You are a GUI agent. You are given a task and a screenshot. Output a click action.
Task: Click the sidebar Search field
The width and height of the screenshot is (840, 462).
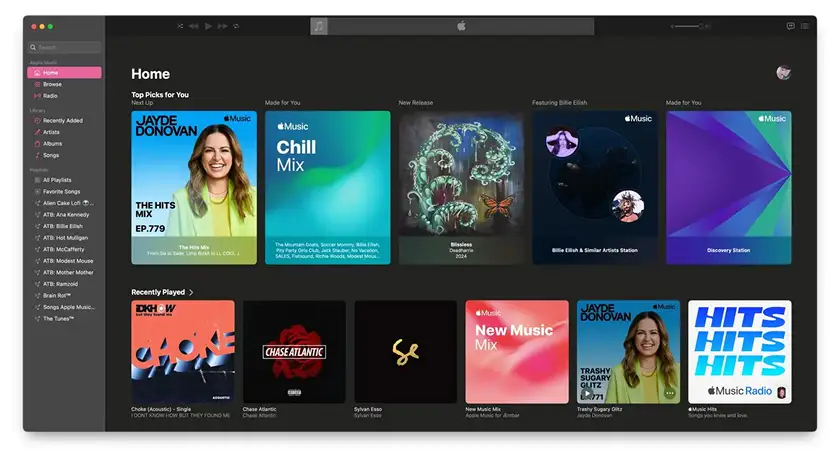[x=65, y=47]
